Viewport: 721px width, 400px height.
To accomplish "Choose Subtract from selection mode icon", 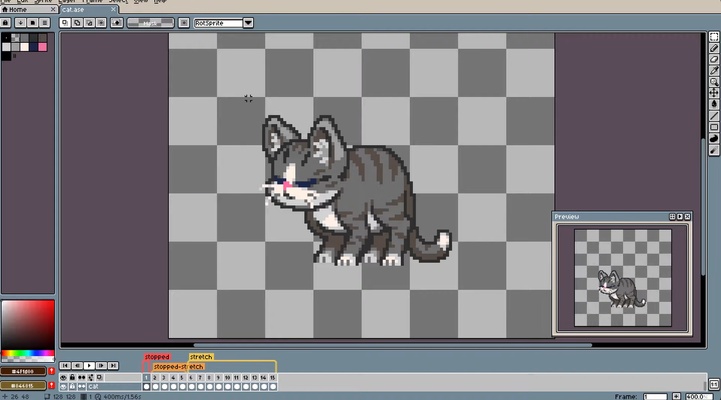I will [89, 23].
